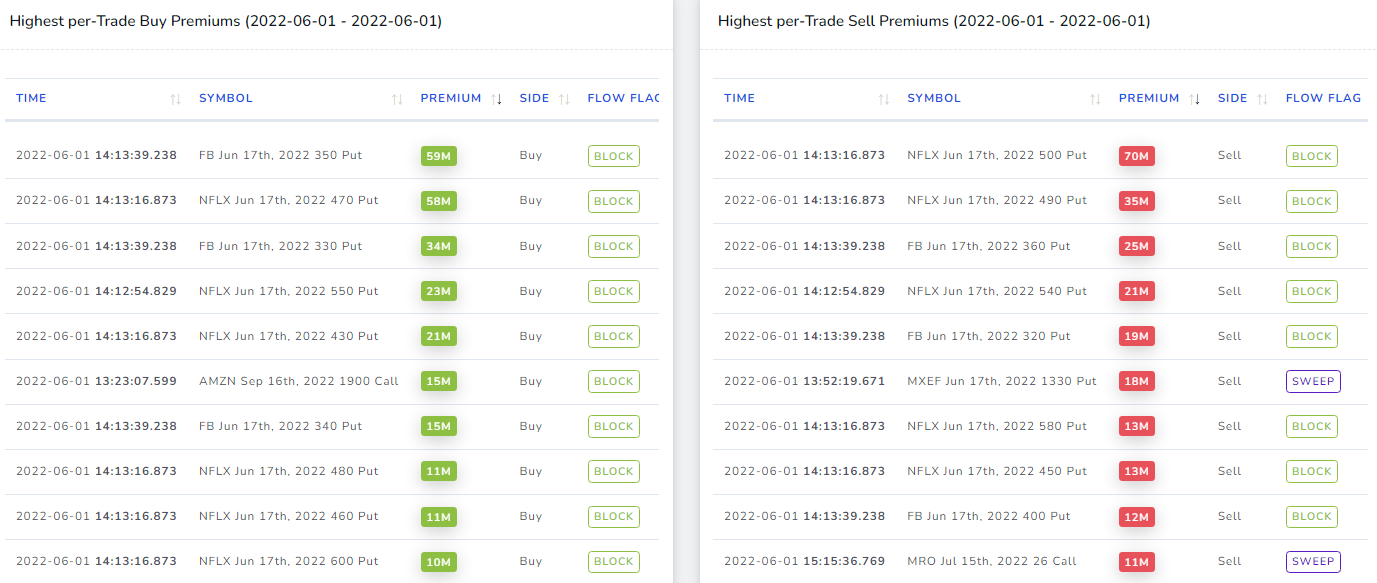Click SIDE column header in Buy Premiums table

click(535, 98)
